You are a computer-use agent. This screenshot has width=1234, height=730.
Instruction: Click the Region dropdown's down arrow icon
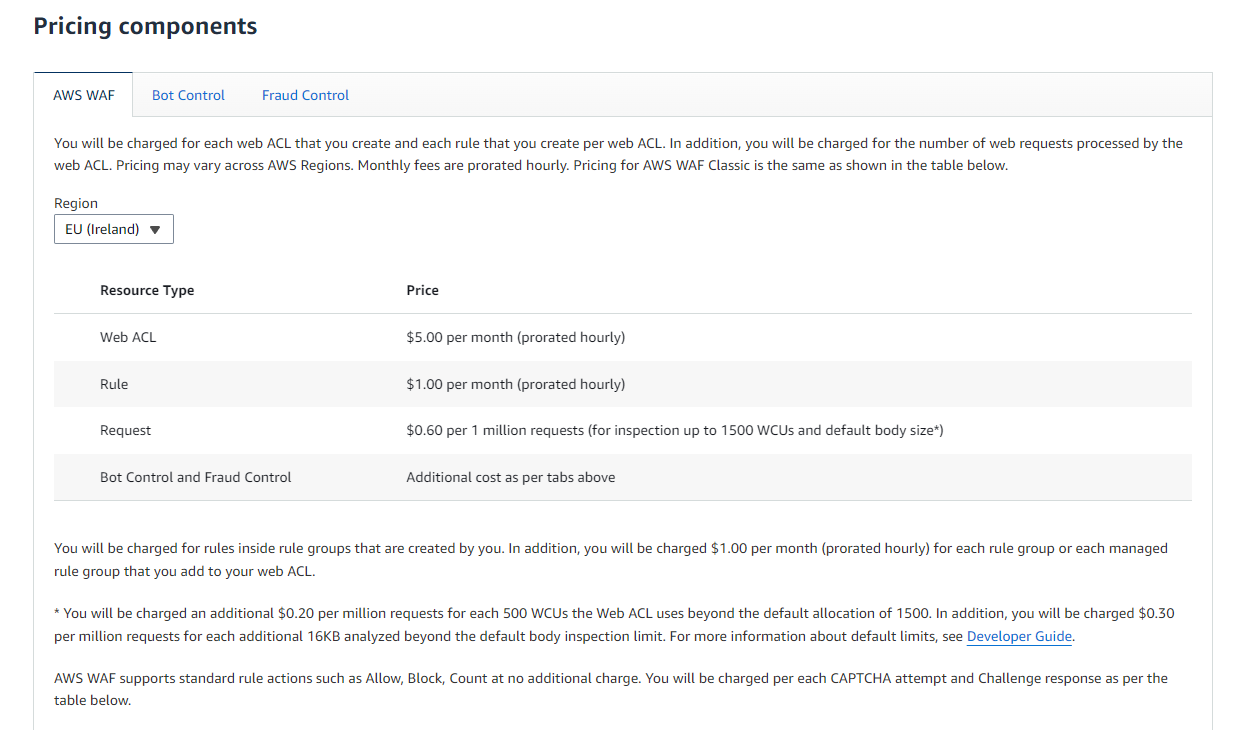[x=154, y=230]
